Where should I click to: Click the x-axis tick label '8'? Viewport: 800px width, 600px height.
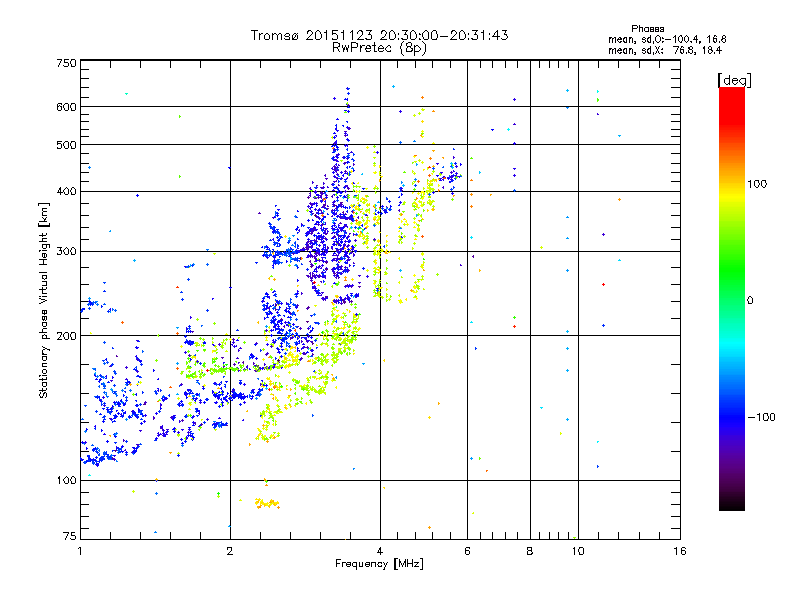coord(530,551)
